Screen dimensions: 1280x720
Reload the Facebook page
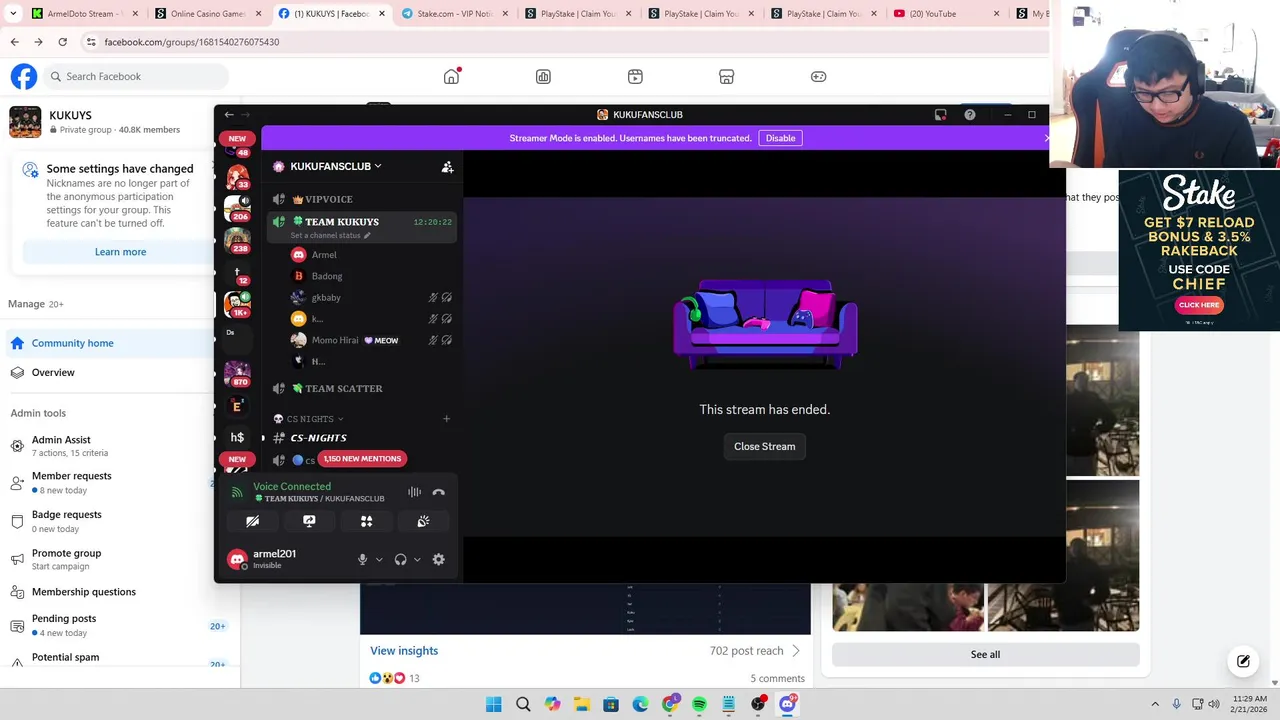pos(62,42)
